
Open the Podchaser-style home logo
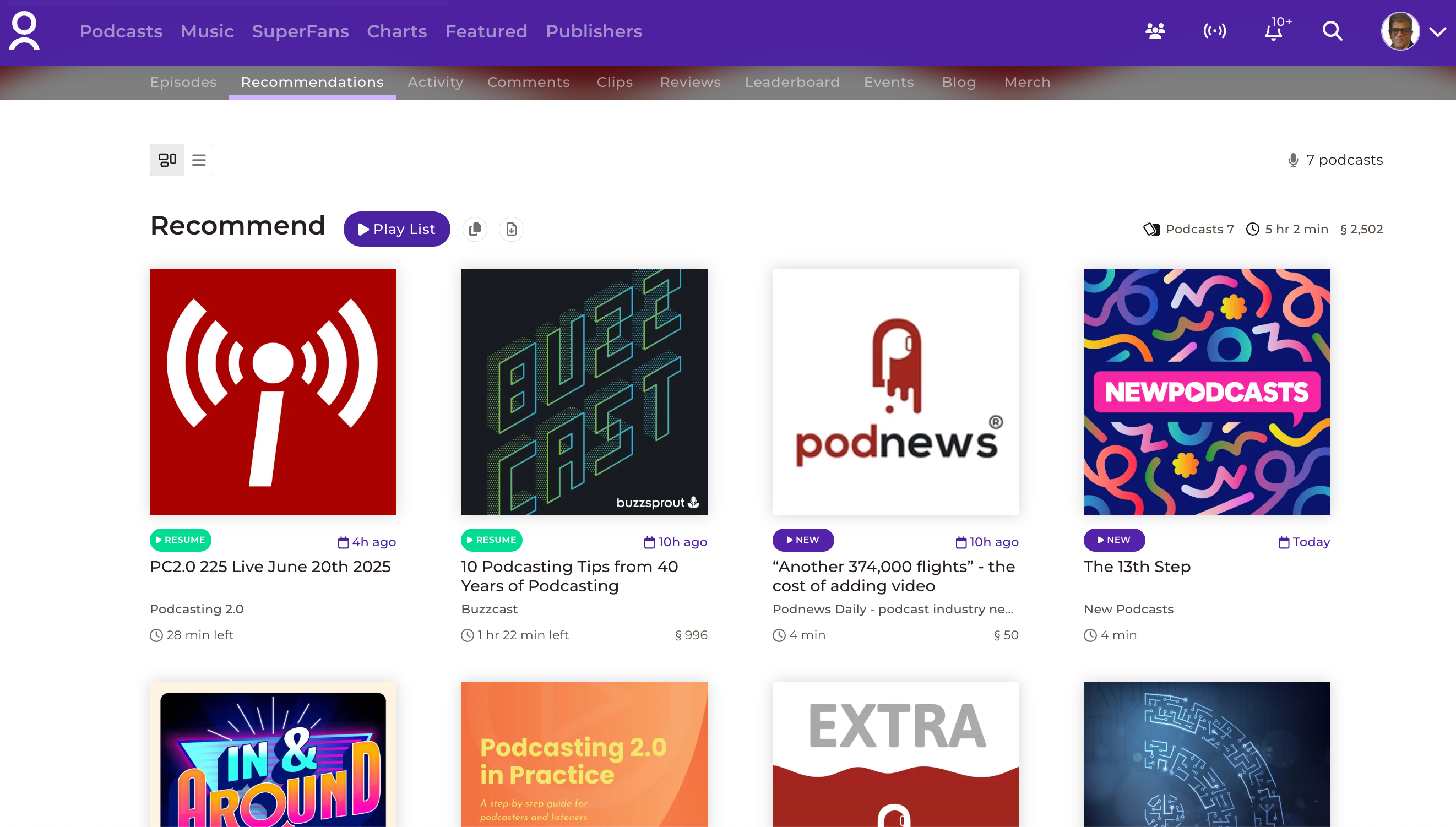[x=24, y=31]
